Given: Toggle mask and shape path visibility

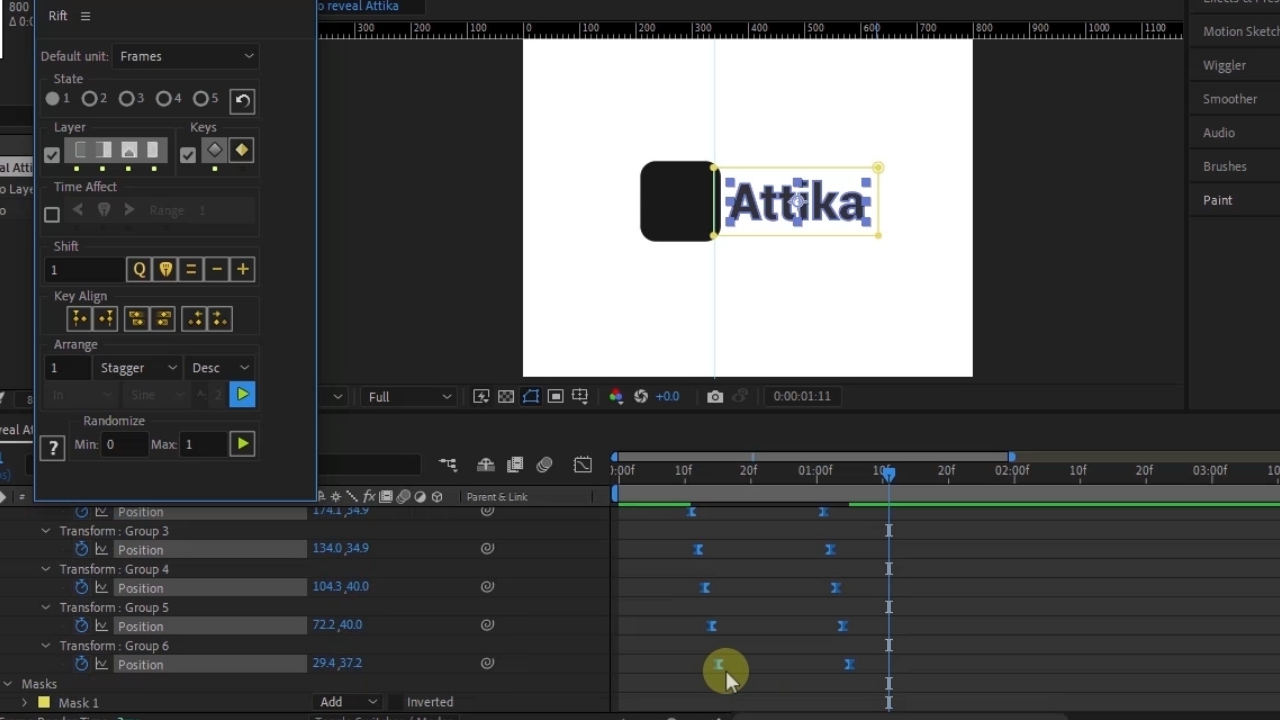Looking at the screenshot, I should [x=531, y=396].
